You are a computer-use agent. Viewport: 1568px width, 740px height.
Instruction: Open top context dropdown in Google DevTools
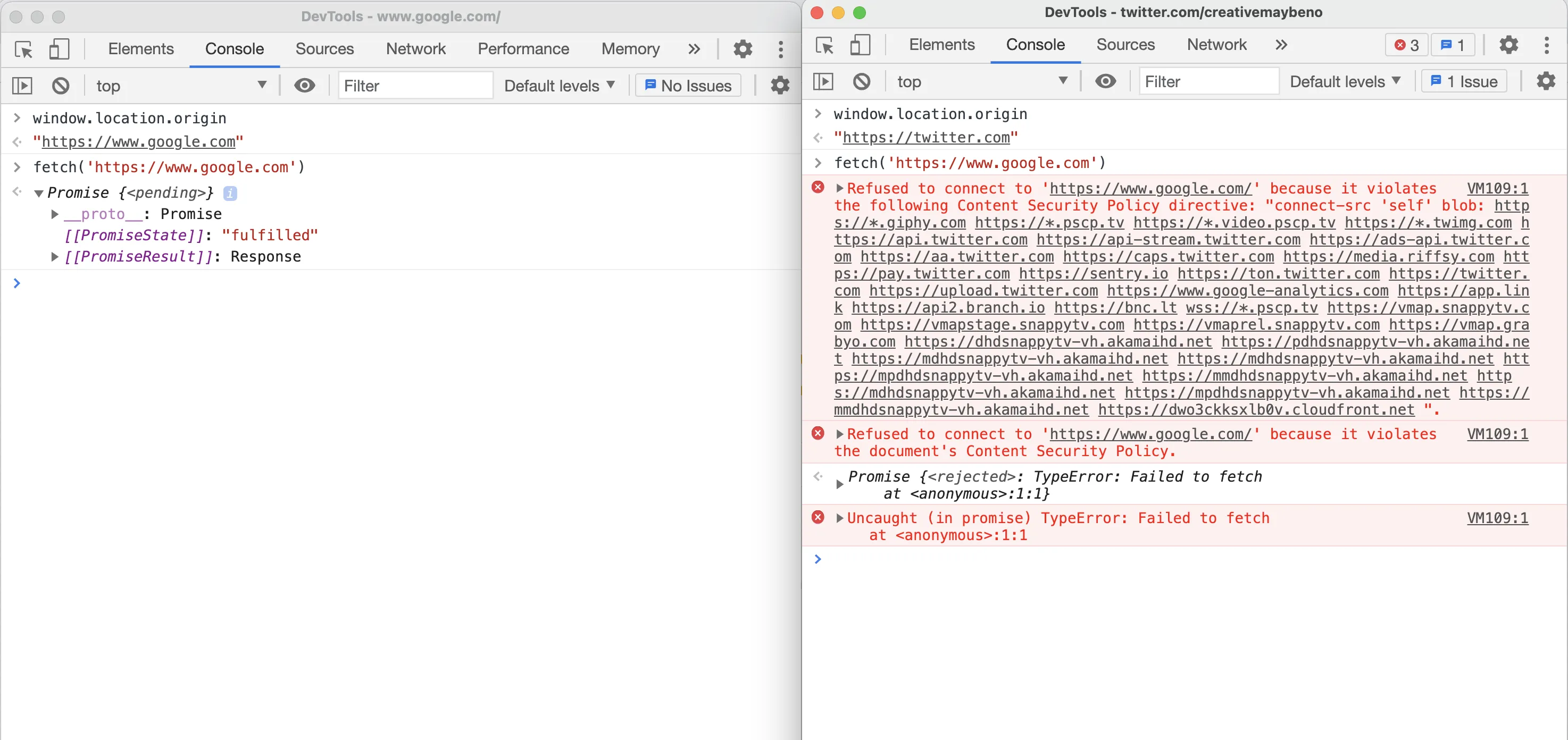coord(181,86)
